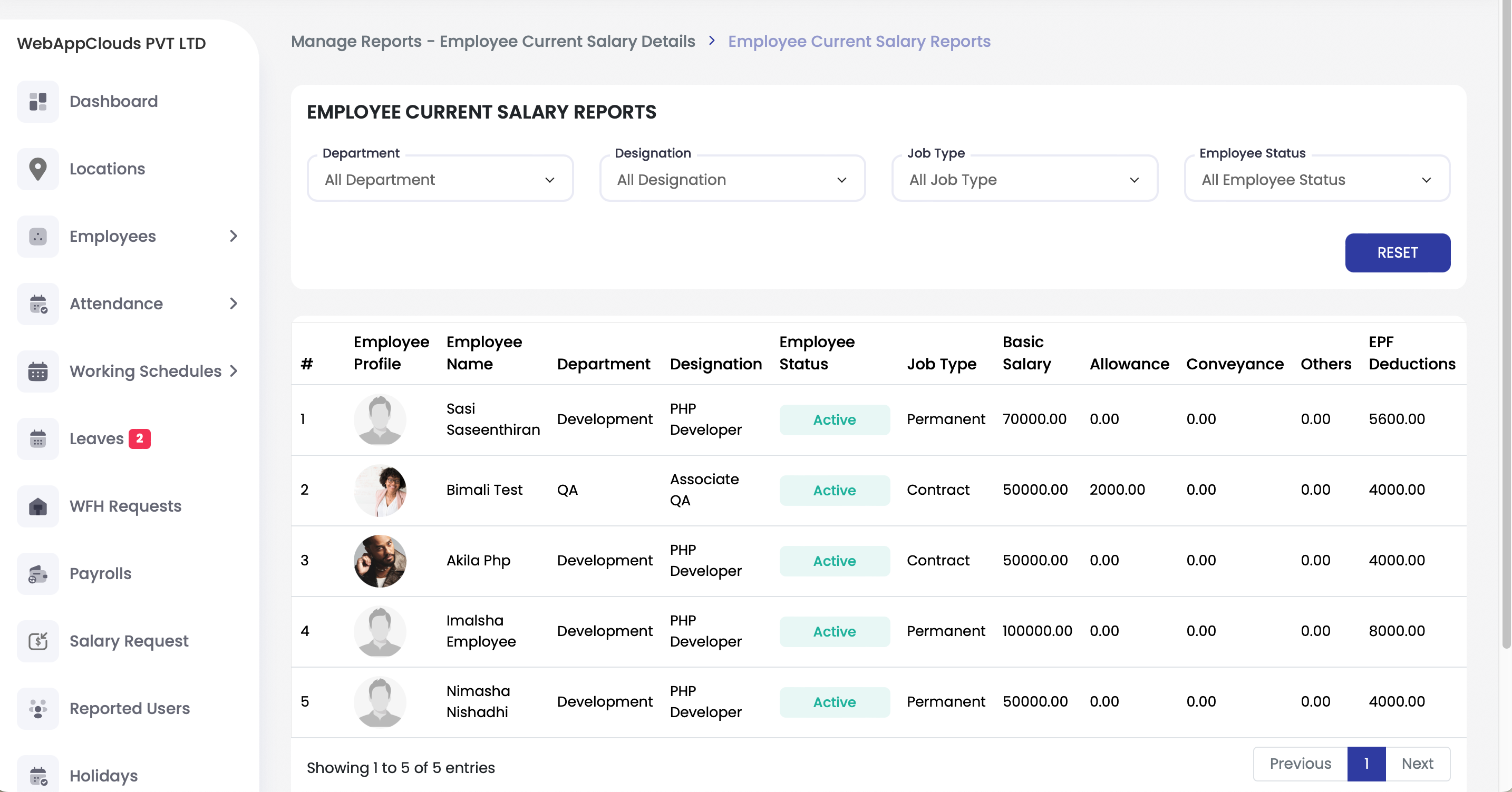Open the All Department dropdown
The width and height of the screenshot is (1512, 792).
(x=439, y=179)
